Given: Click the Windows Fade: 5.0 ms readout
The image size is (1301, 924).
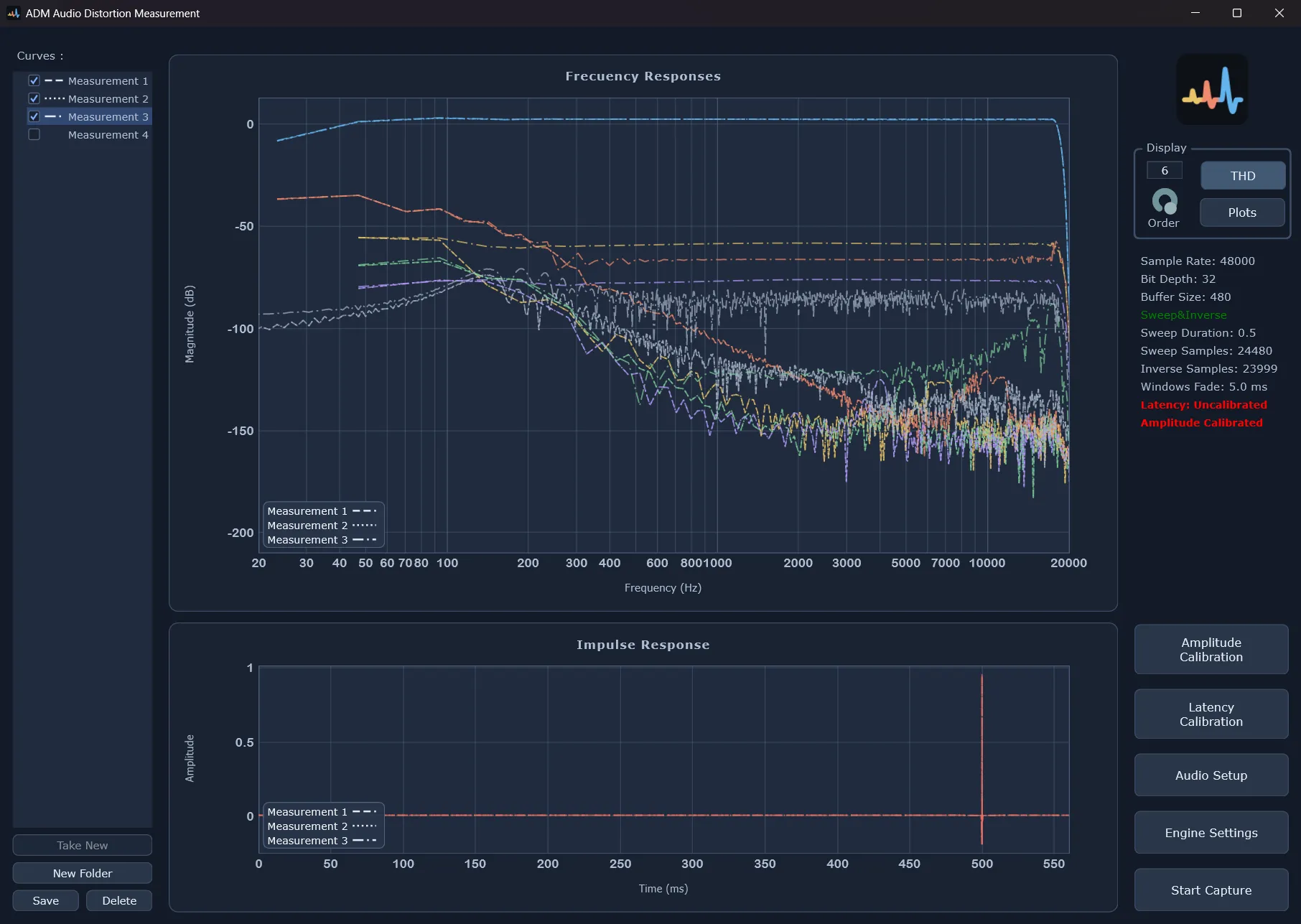Looking at the screenshot, I should coord(1204,386).
